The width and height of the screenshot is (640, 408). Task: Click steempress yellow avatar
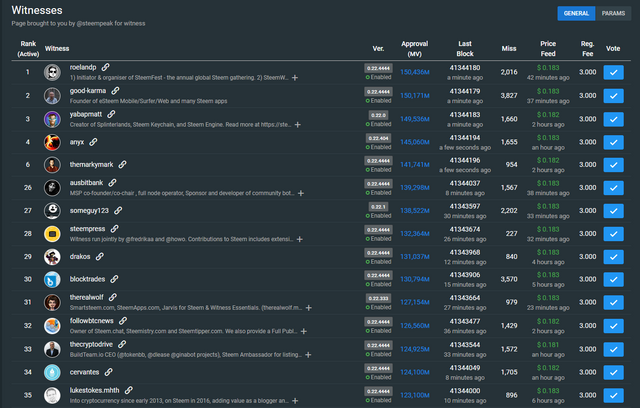pyautogui.click(x=52, y=234)
